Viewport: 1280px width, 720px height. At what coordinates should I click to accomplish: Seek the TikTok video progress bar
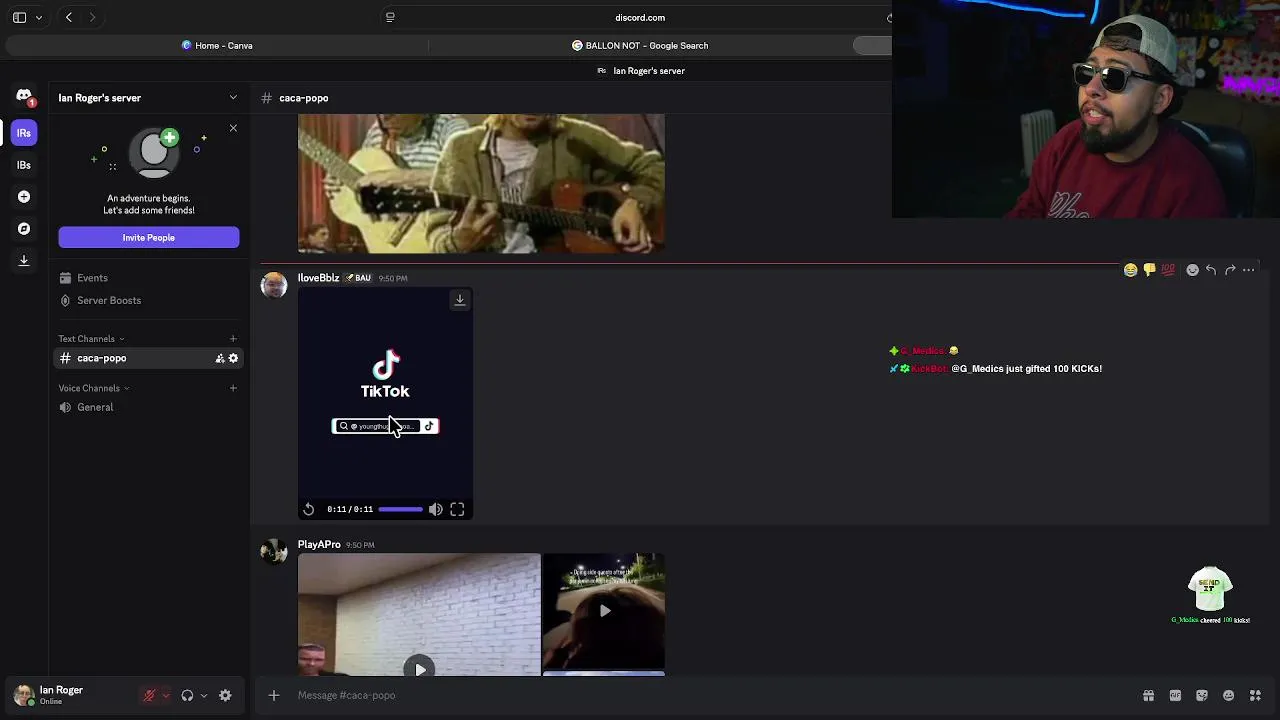tap(401, 509)
